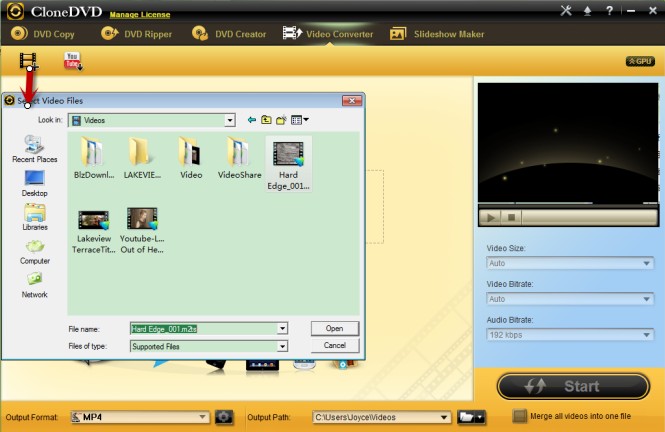Click the Manage License link
The width and height of the screenshot is (665, 432).
pos(140,14)
